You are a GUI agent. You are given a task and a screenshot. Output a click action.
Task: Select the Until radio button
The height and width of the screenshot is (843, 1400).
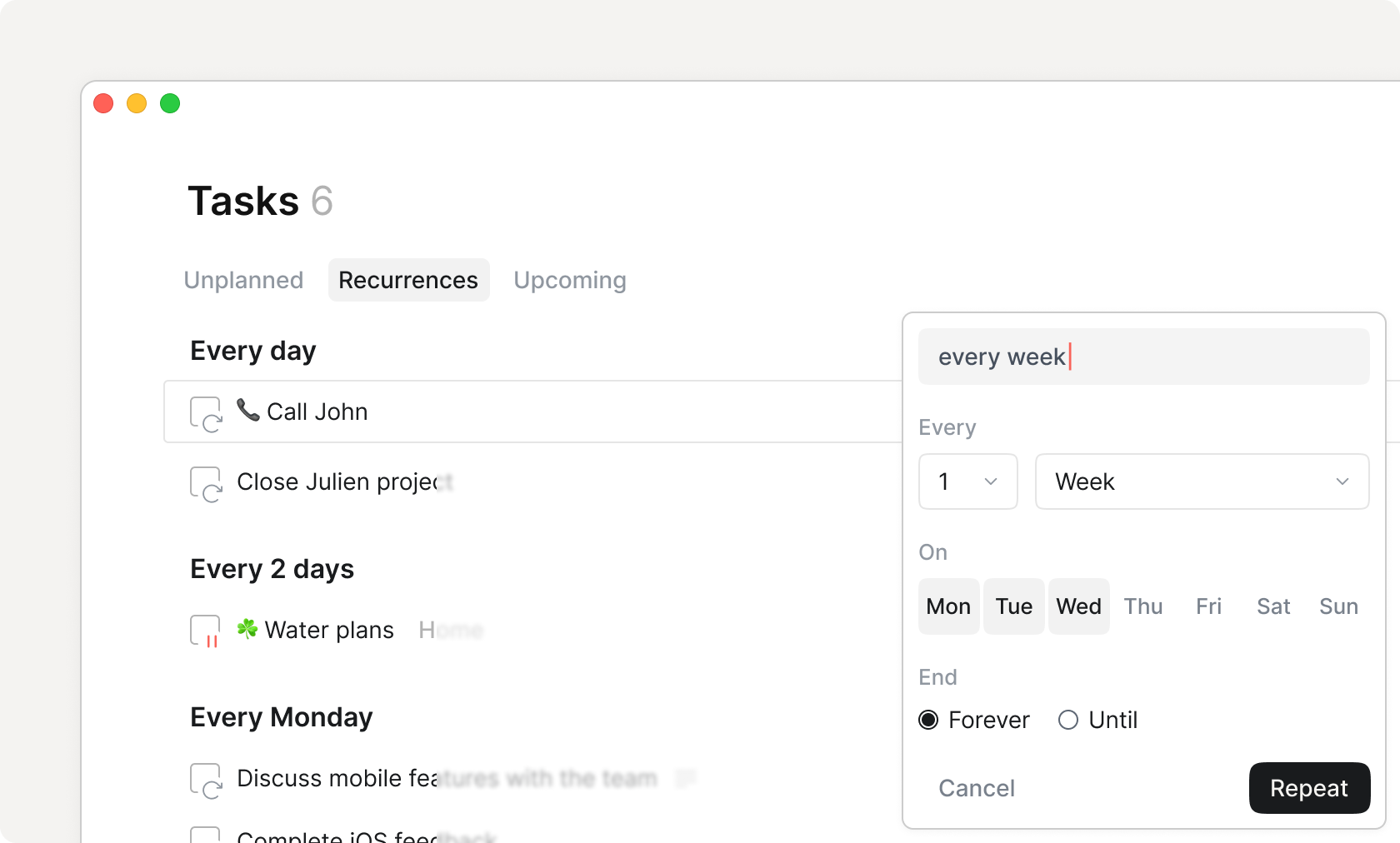click(1067, 720)
